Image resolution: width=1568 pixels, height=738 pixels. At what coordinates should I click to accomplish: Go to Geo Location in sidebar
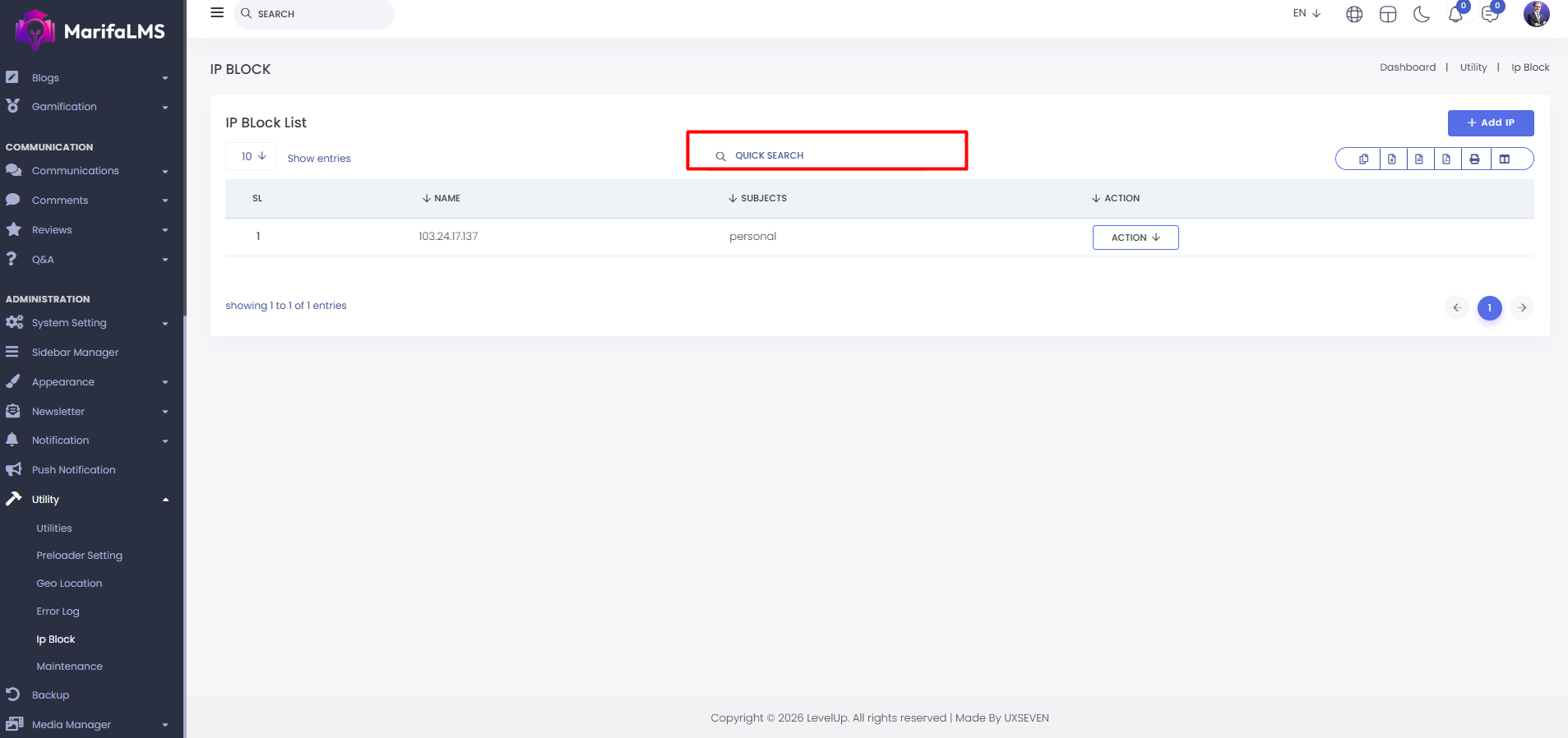[x=69, y=583]
